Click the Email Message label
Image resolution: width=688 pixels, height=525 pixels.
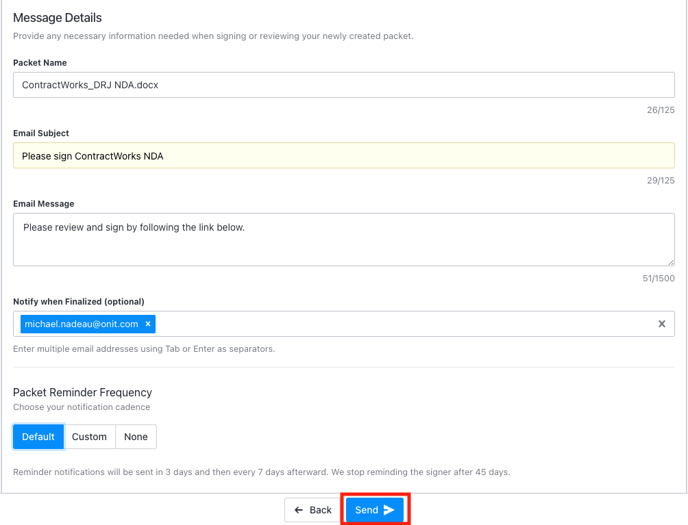point(43,204)
